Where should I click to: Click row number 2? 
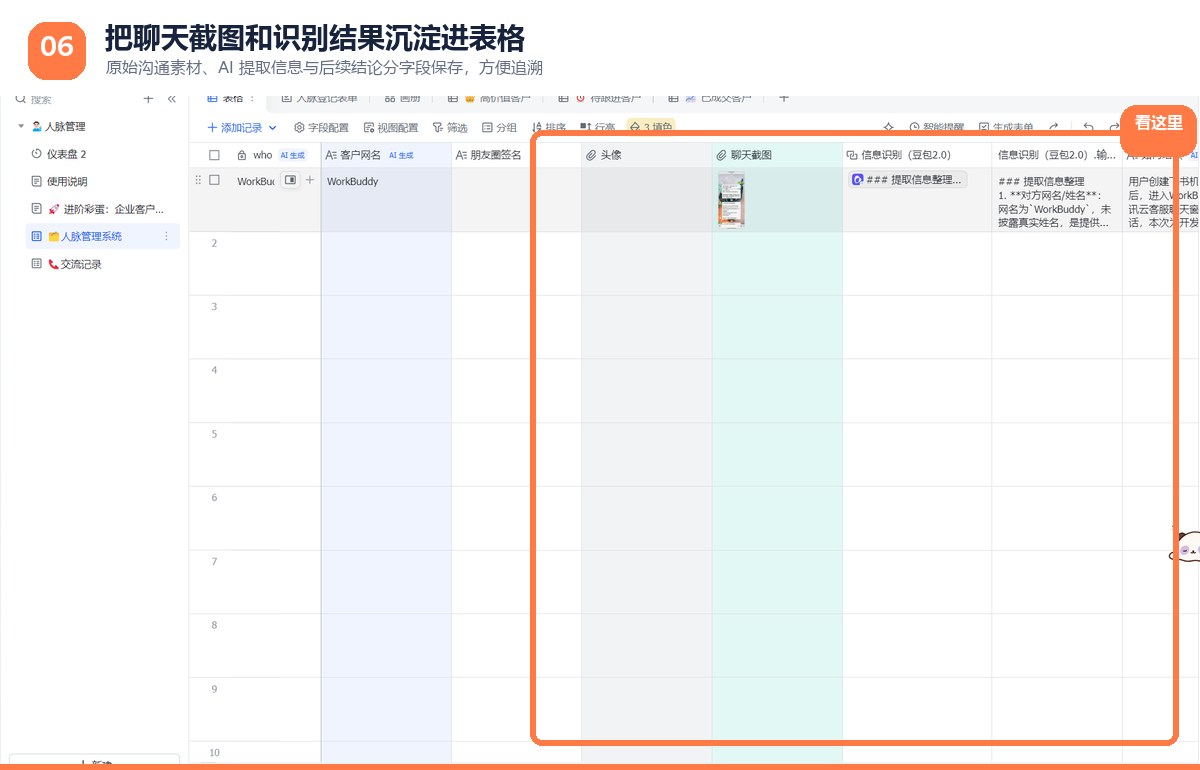[x=214, y=243]
